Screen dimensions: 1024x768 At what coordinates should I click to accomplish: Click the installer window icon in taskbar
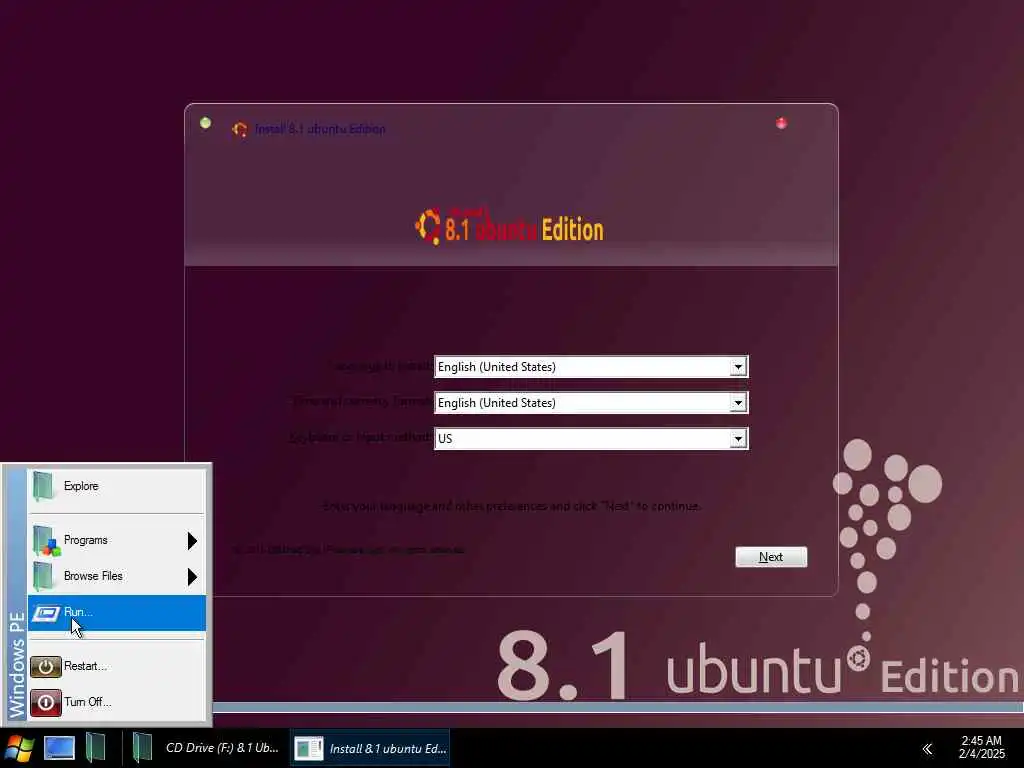308,748
